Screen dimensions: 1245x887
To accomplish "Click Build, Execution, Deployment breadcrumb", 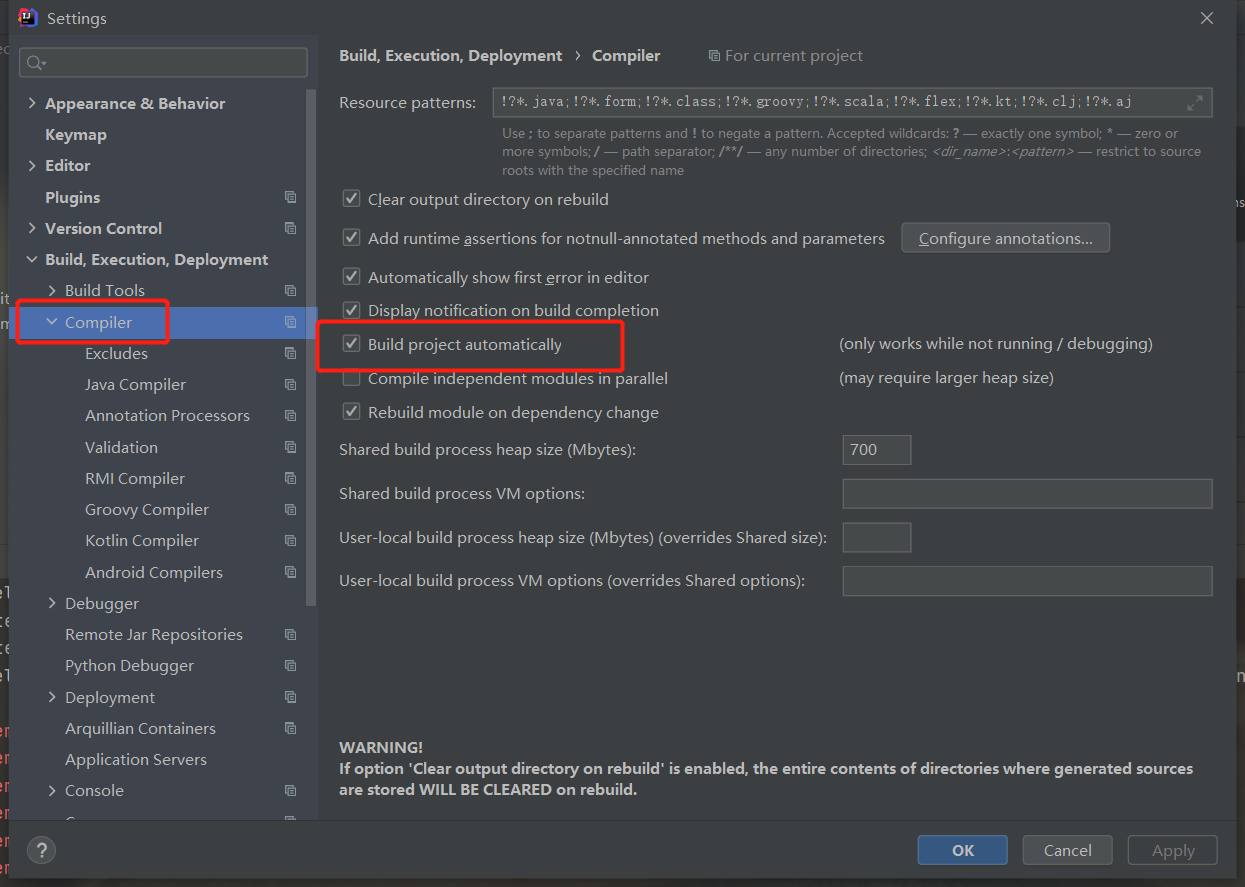I will tap(451, 56).
